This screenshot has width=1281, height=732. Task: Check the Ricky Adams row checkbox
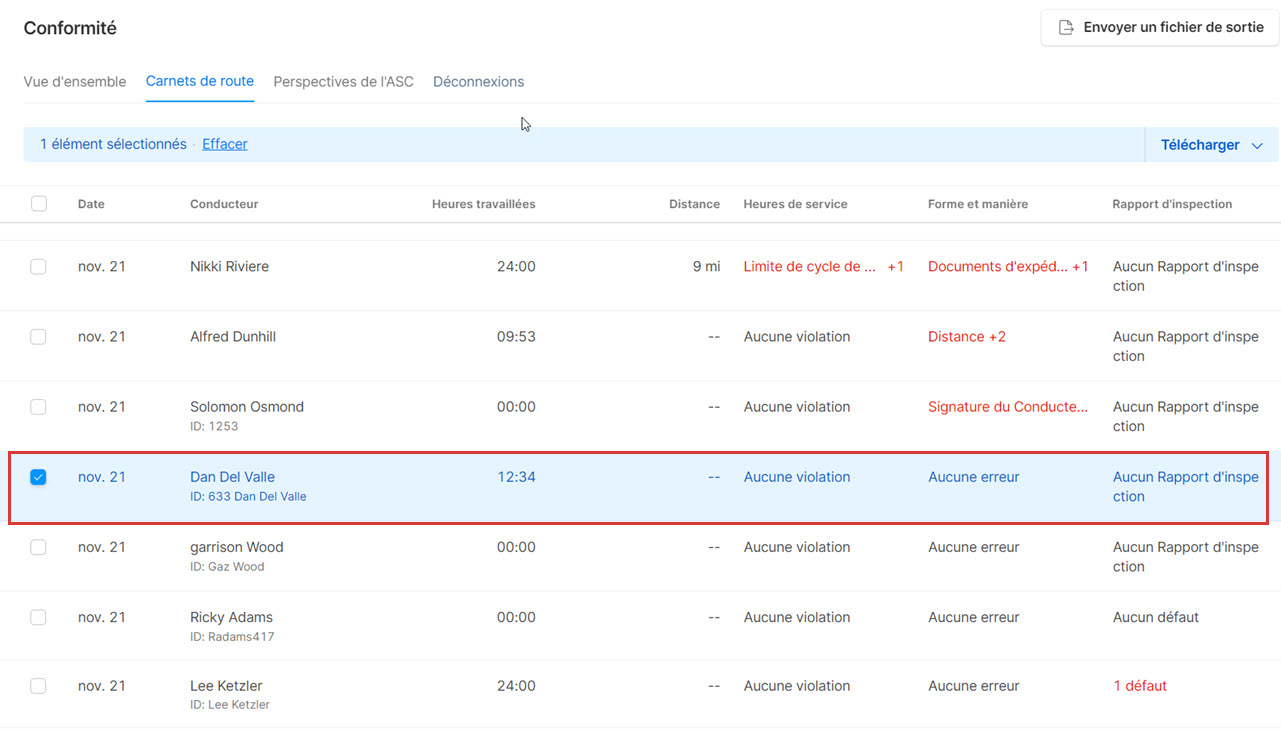coord(38,617)
